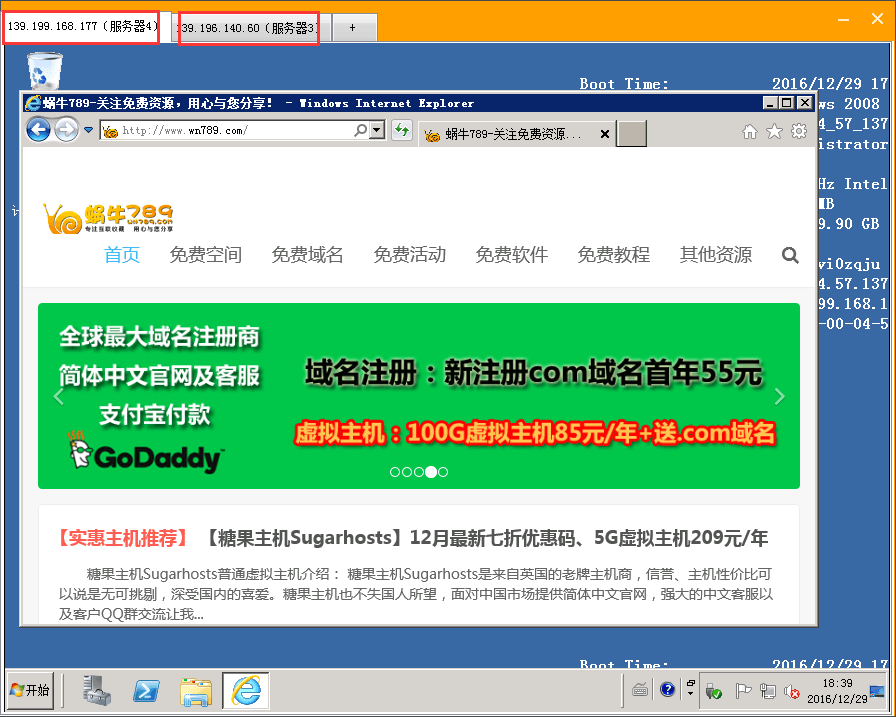Click the Help question mark in system tray
896x717 pixels.
tap(666, 688)
